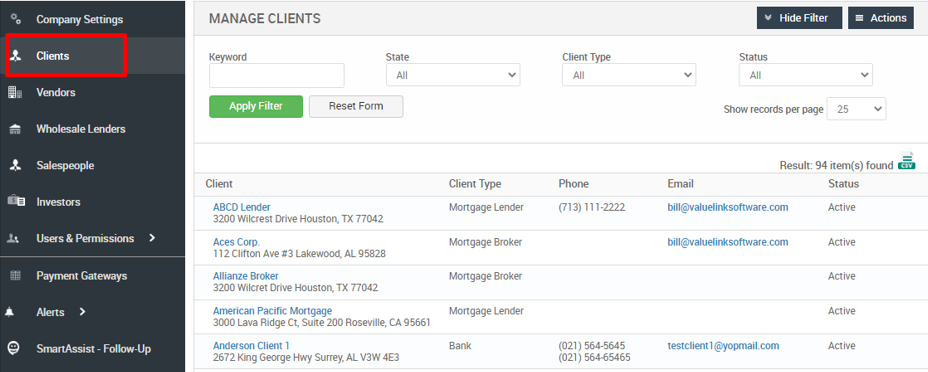Screen dimensions: 928x372
Task: Click ABCD Lender's bill@valuelinksoftware.com email
Action: [x=728, y=208]
